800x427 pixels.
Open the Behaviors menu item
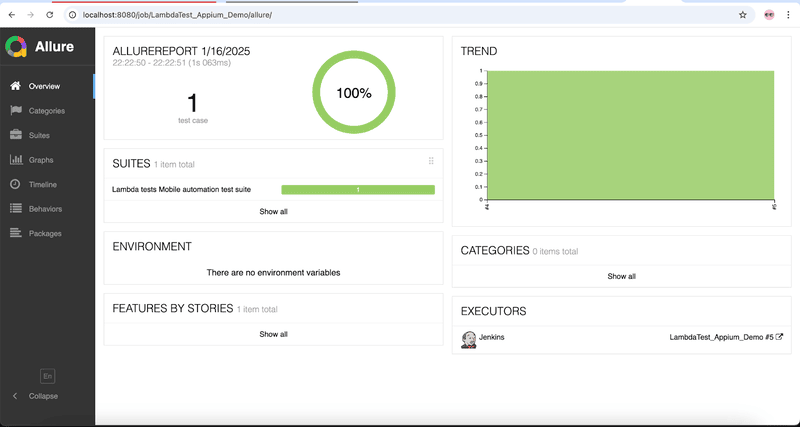[47, 209]
